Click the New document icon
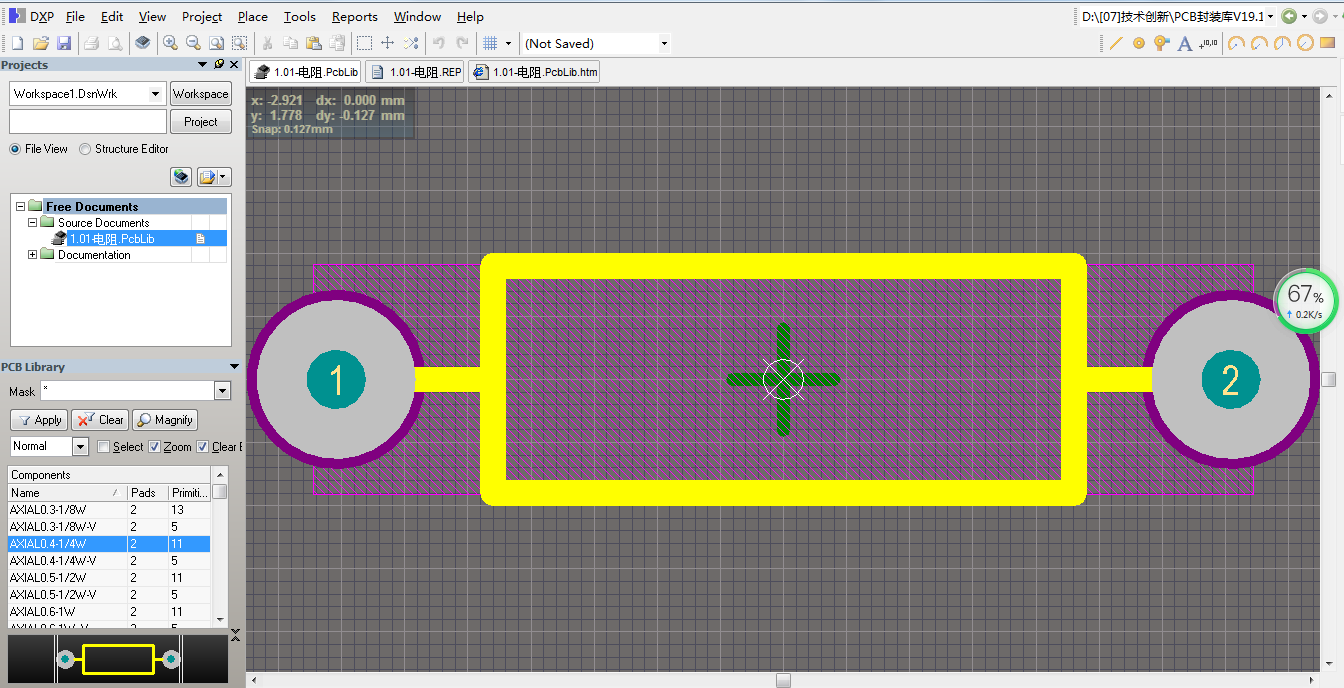 point(17,43)
